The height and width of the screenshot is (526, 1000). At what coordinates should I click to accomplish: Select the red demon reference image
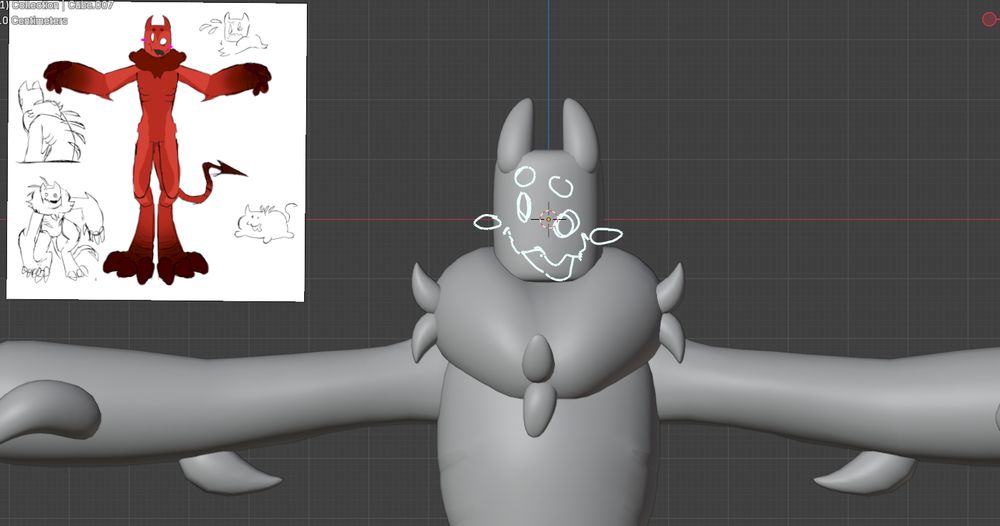(x=156, y=151)
